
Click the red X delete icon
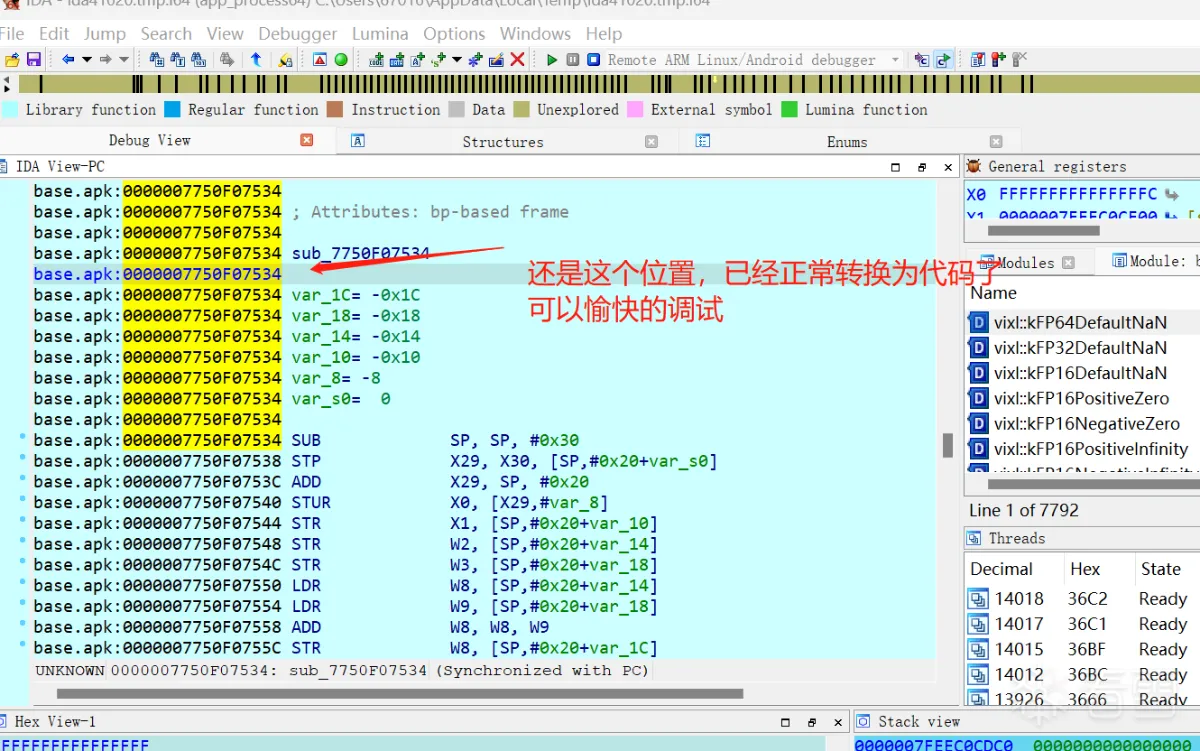pyautogui.click(x=517, y=60)
